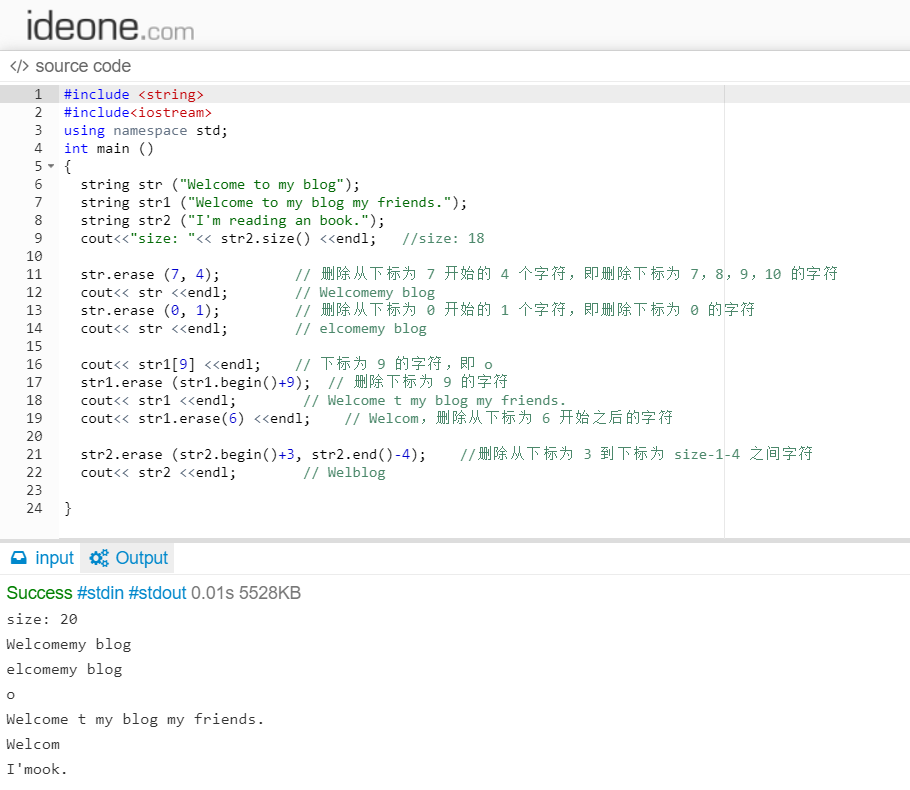The height and width of the screenshot is (790, 910).
Task: Select line number 1 in the gutter
Action: [x=38, y=94]
